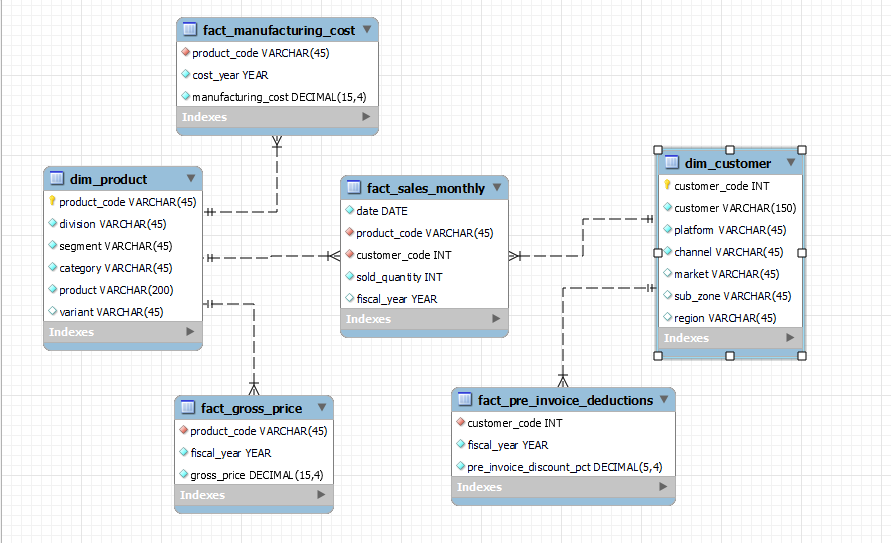Viewport: 891px width, 543px height.
Task: Click the dim_customer table icon
Action: pos(672,162)
